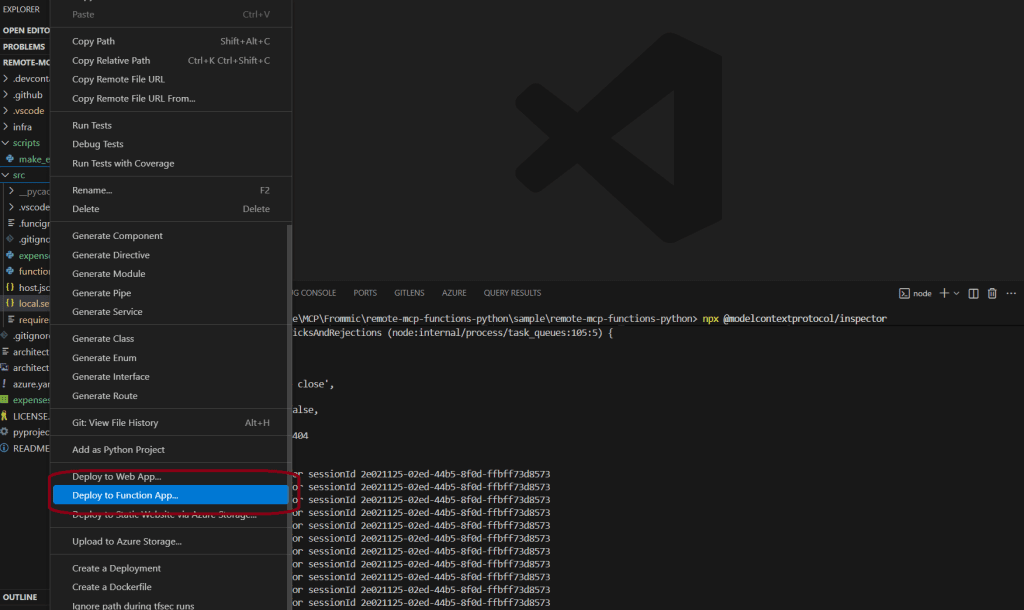Click the node terminal shell icon
Viewport: 1024px width, 610px height.
pos(903,293)
